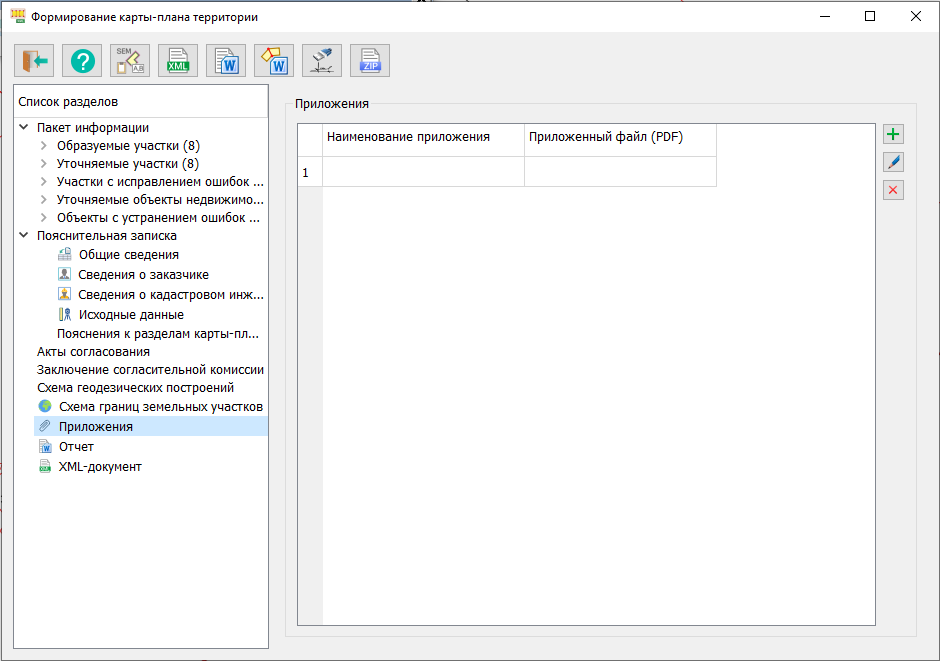
Task: Click the Word document with polygon icon
Action: 274,61
